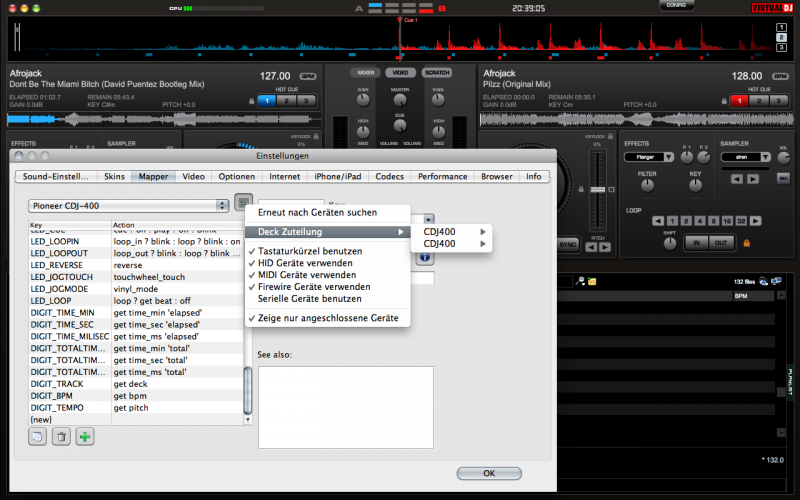800x500 pixels.
Task: Click the blue info icon in Einstellungen
Action: click(x=424, y=258)
